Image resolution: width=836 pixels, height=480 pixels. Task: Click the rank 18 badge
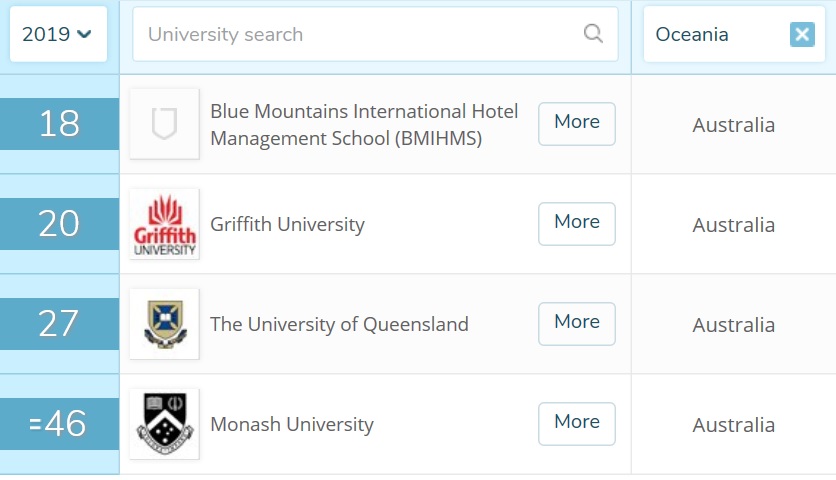pos(59,125)
